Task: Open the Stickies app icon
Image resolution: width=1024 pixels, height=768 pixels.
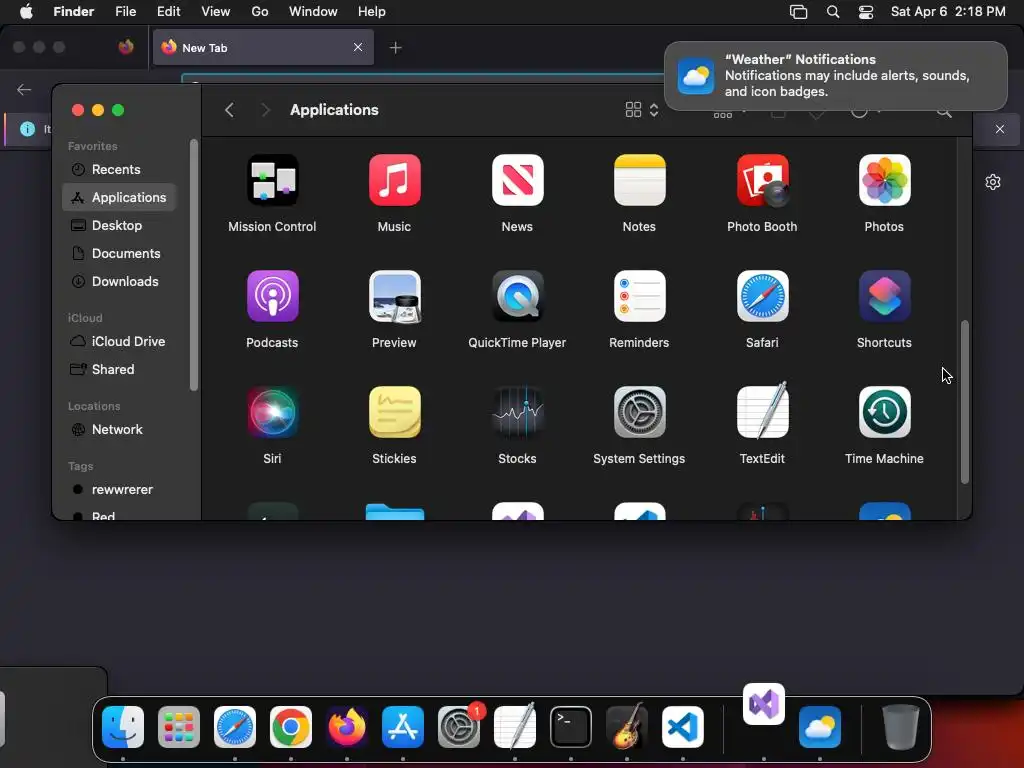Action: pos(394,412)
